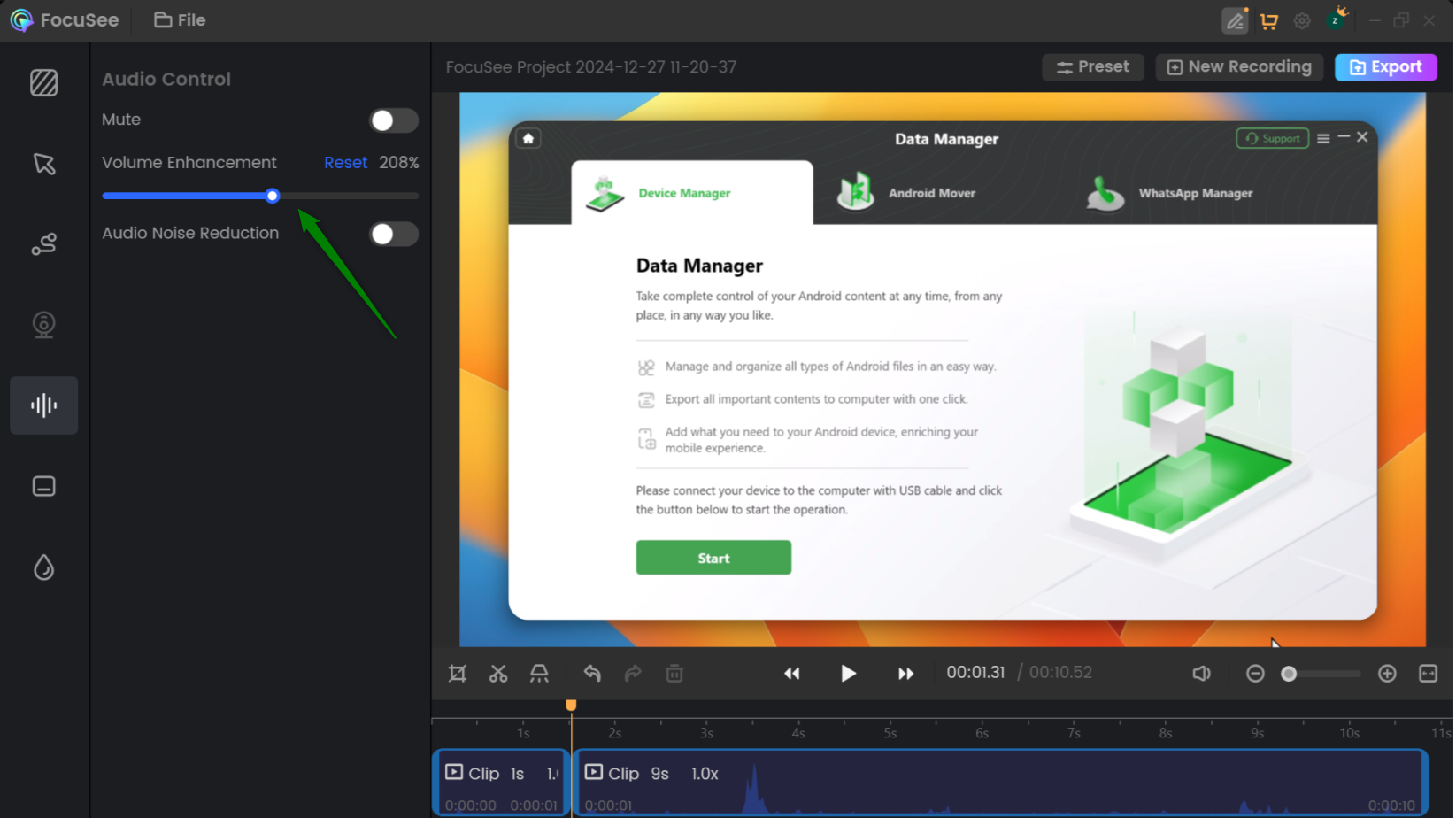Fast forward with the double-right arrows

tap(905, 674)
